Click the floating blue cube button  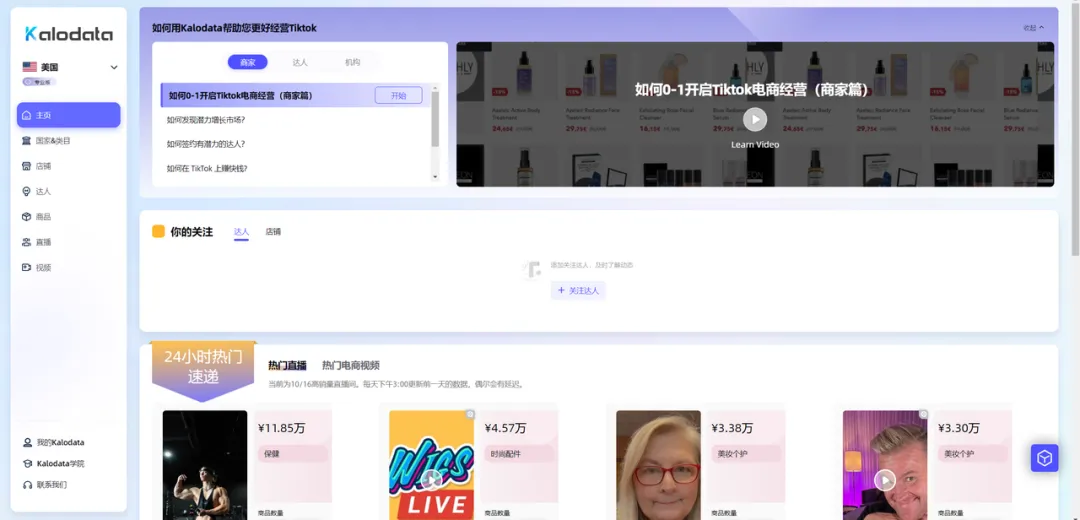(1044, 458)
